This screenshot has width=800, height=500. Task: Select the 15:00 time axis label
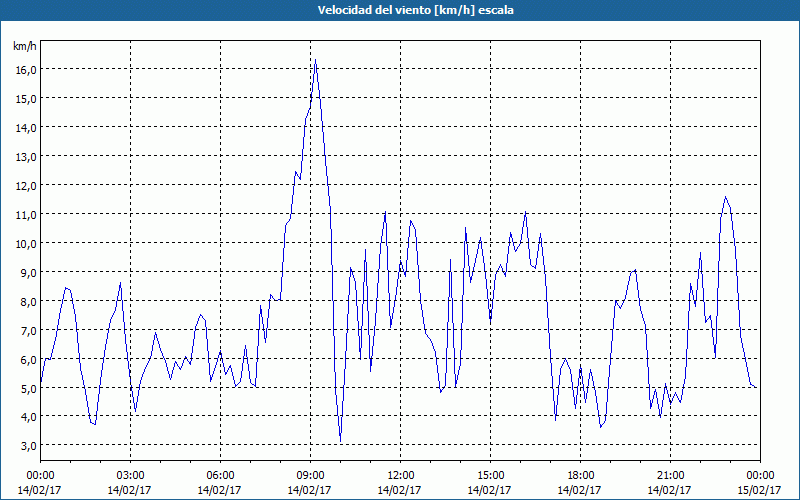point(490,476)
